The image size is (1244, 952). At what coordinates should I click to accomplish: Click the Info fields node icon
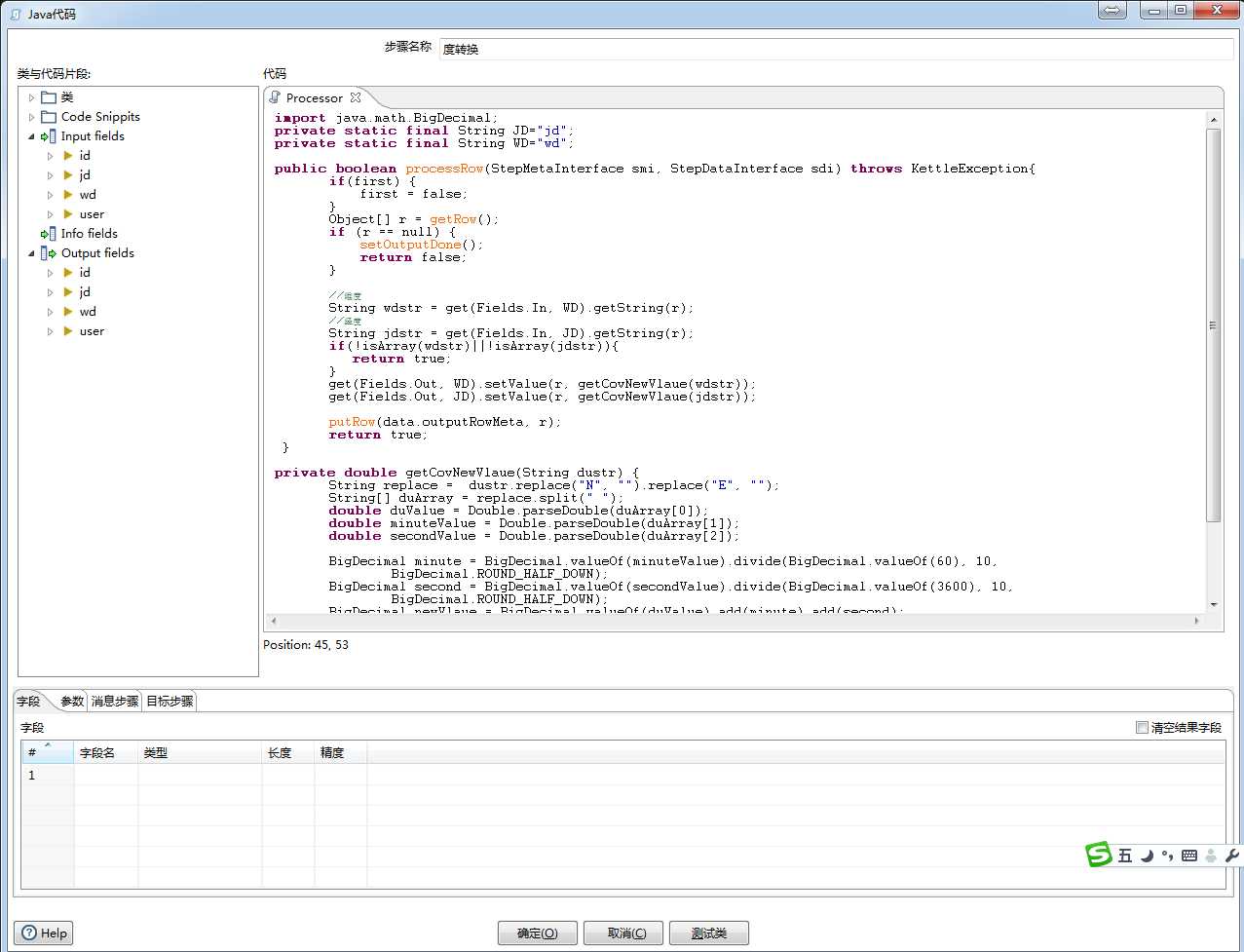tap(49, 234)
